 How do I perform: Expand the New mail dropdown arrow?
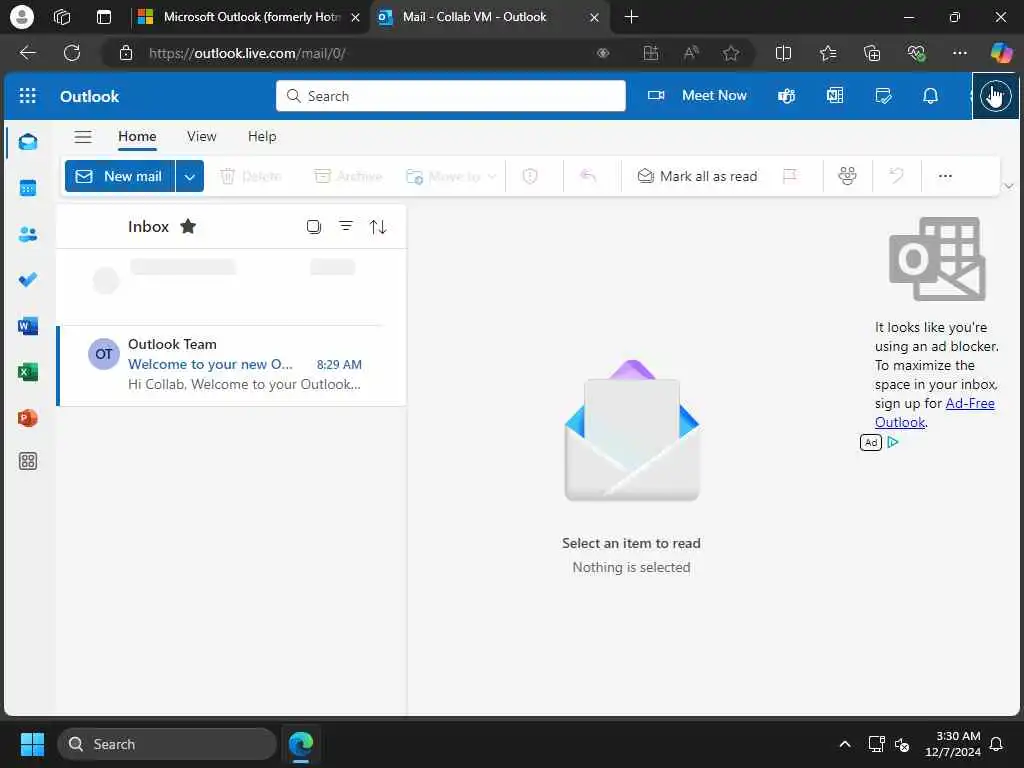tap(189, 176)
